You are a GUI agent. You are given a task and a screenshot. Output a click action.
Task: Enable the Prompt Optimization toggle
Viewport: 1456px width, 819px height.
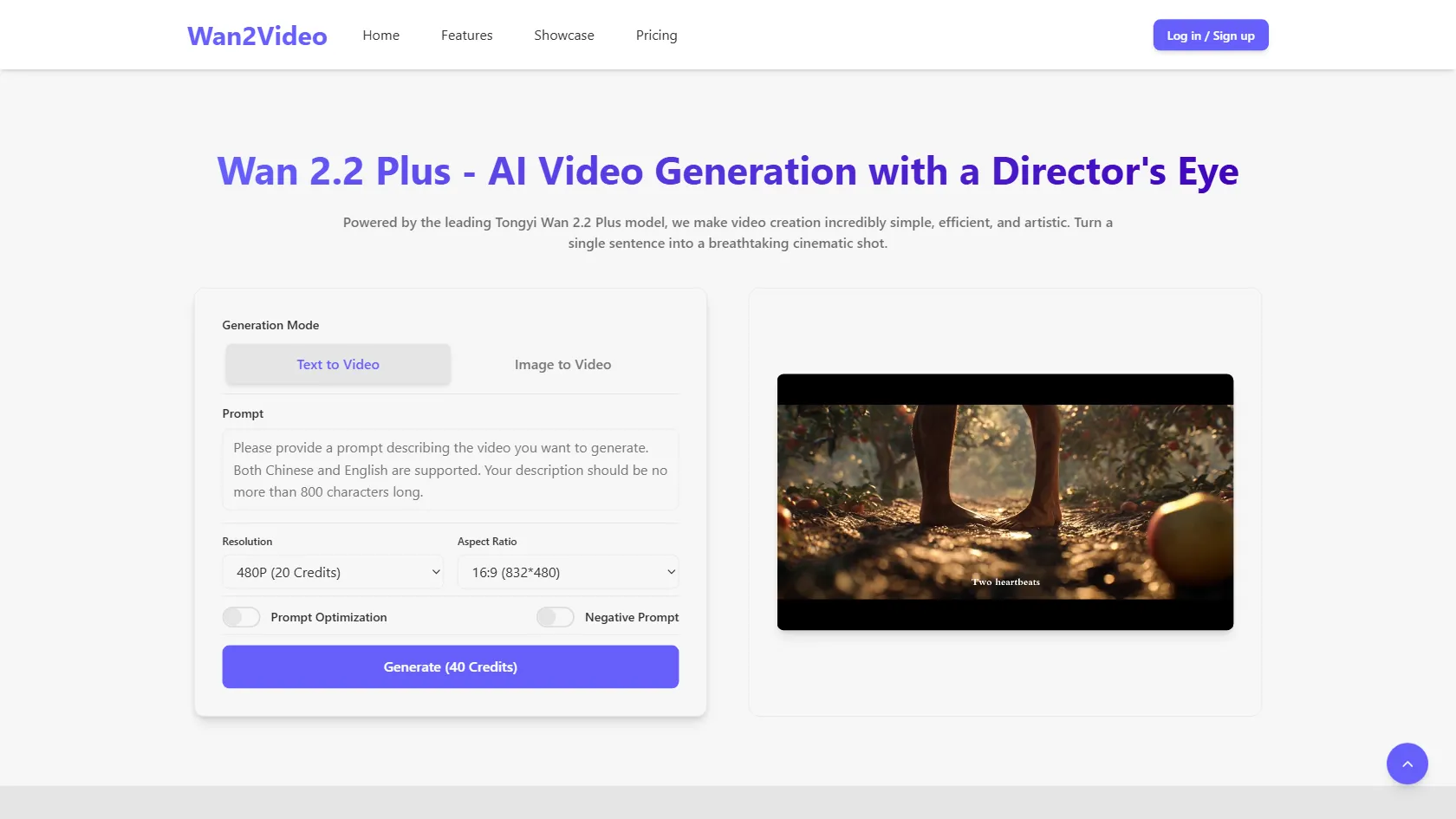tap(241, 617)
